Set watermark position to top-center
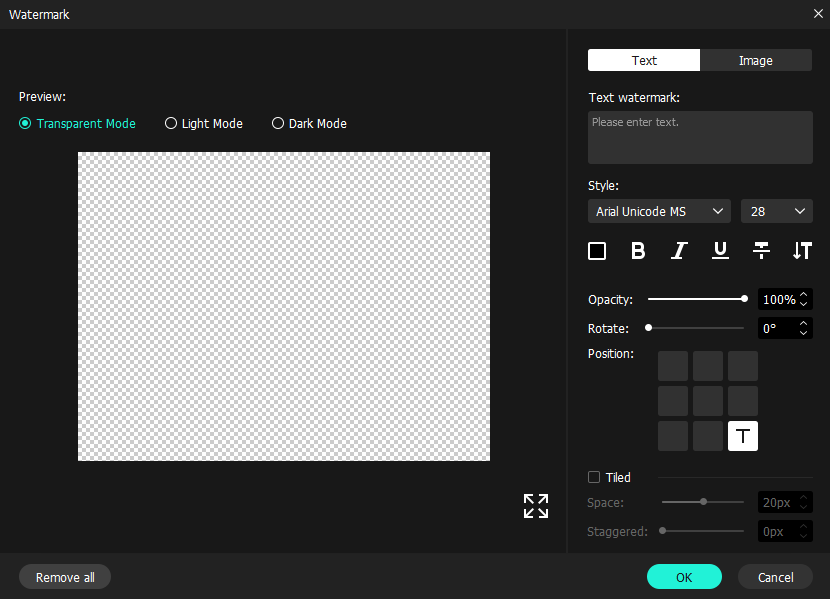This screenshot has height=599, width=830. (708, 366)
